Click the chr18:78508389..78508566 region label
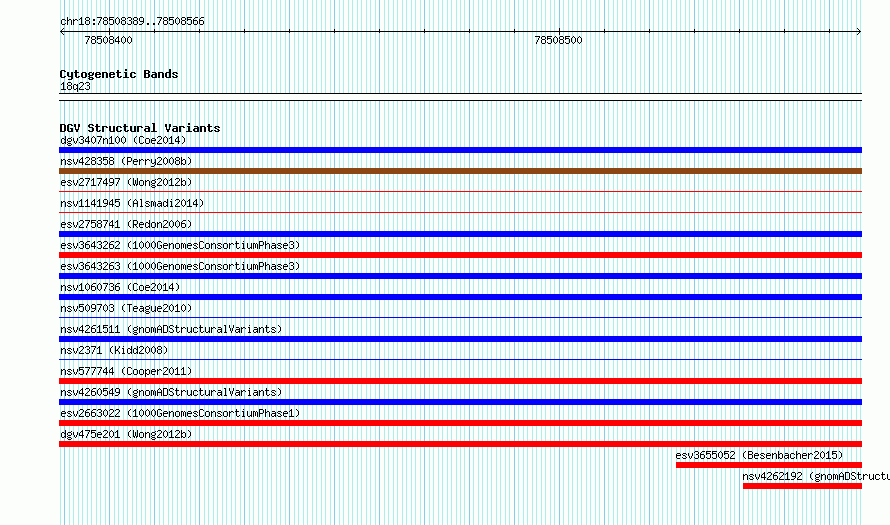Image resolution: width=890 pixels, height=525 pixels. click(132, 21)
